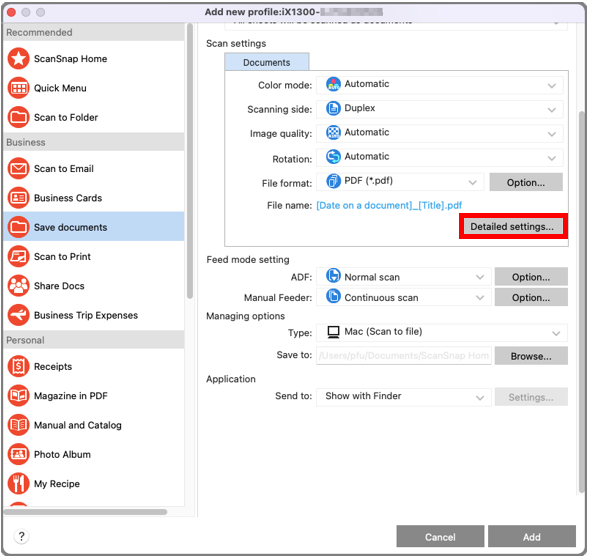Click the Share Docs people icon

[18, 286]
